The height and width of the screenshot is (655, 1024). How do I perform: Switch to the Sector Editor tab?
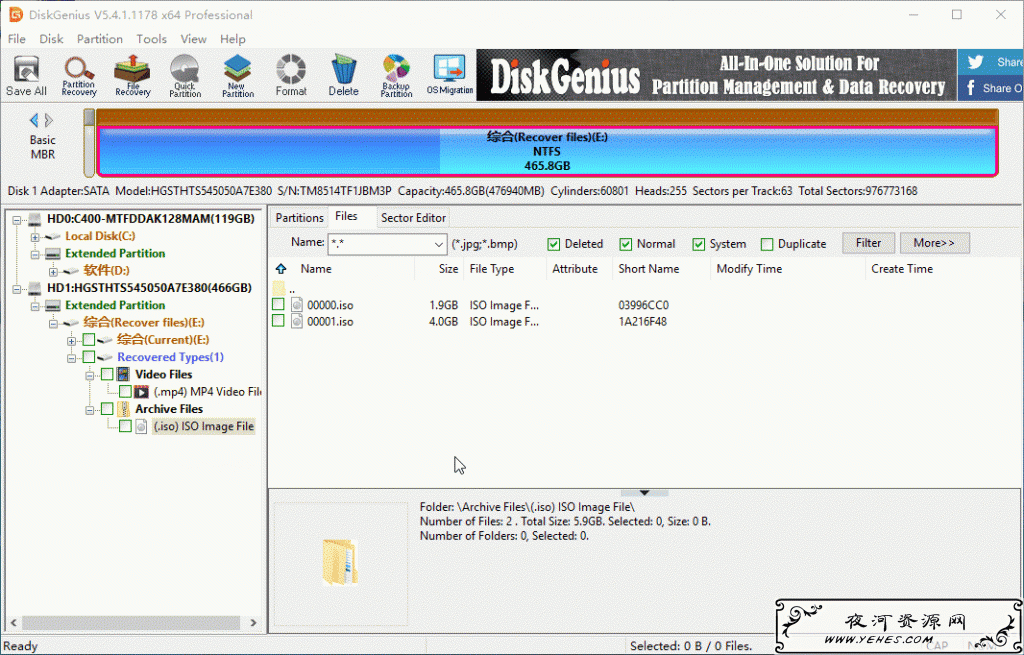pyautogui.click(x=413, y=217)
